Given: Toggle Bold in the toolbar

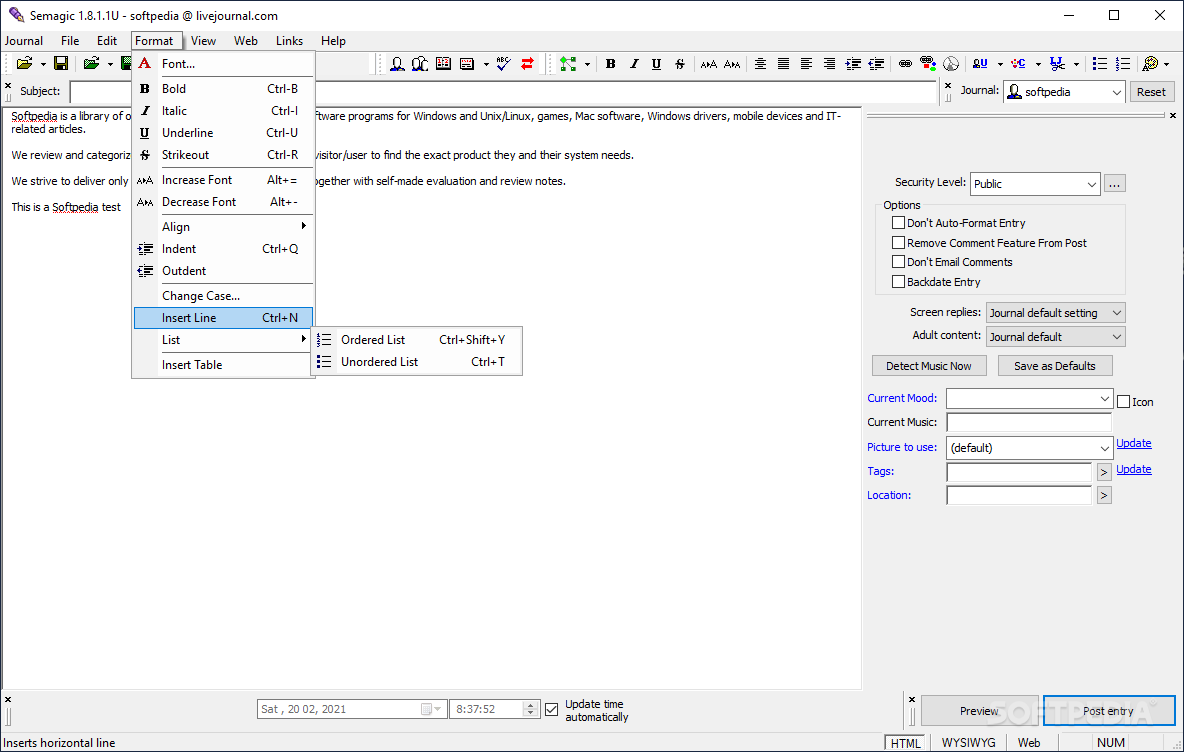Looking at the screenshot, I should pos(610,64).
